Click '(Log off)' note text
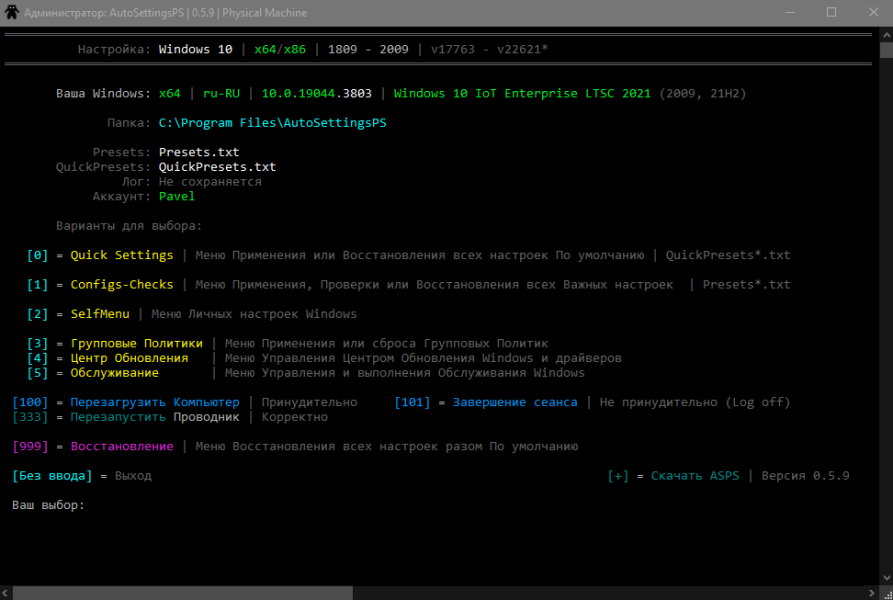The height and width of the screenshot is (600, 893). point(758,402)
